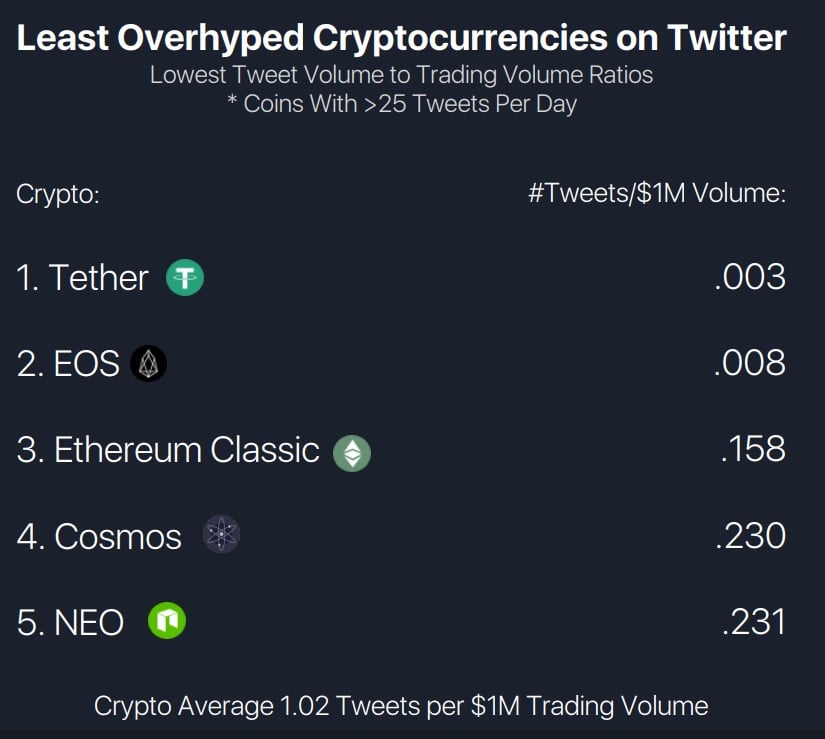Click the 'Lowest Tweet Volume to Trading Volume Ratios' subtitle
Image resolution: width=825 pixels, height=739 pixels.
[401, 75]
